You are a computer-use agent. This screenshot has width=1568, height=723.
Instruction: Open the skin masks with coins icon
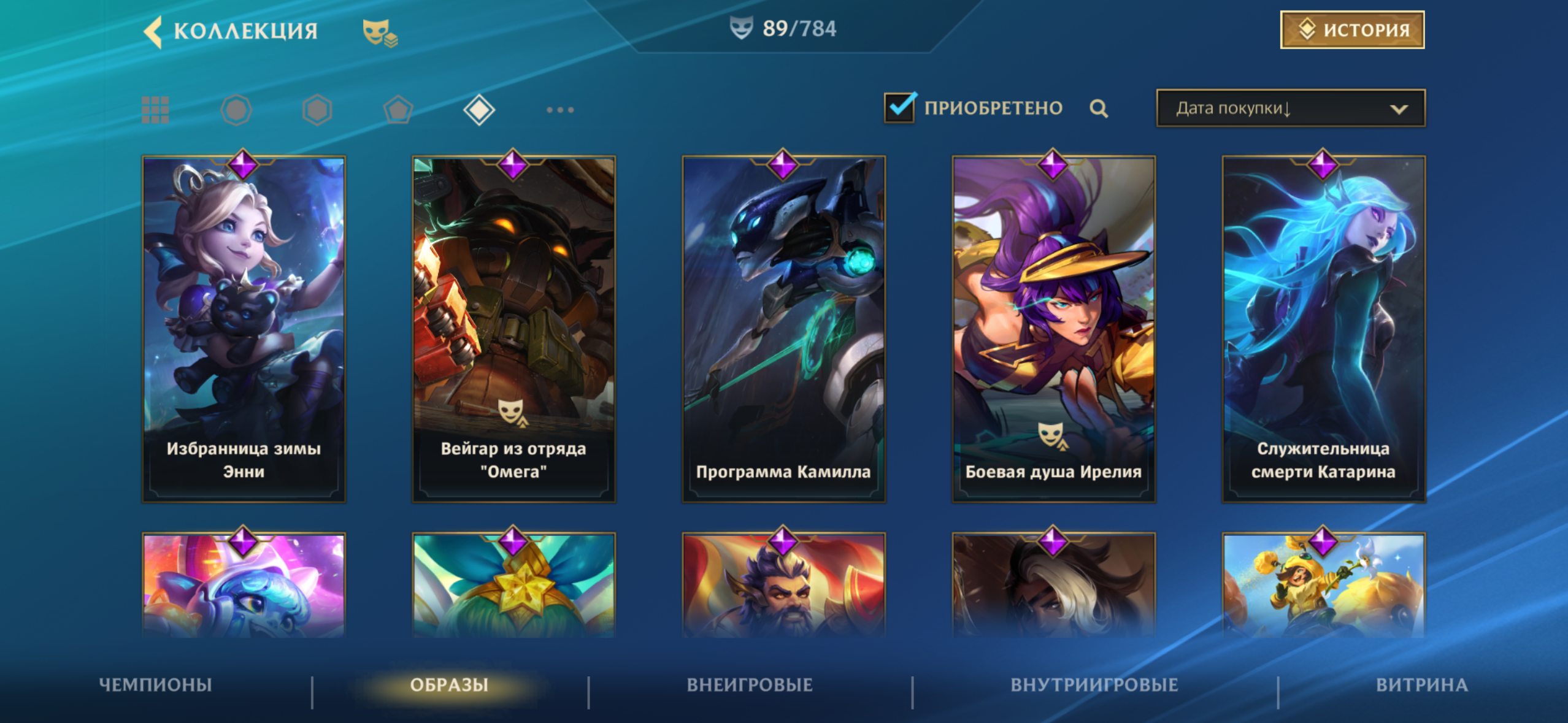coord(380,33)
